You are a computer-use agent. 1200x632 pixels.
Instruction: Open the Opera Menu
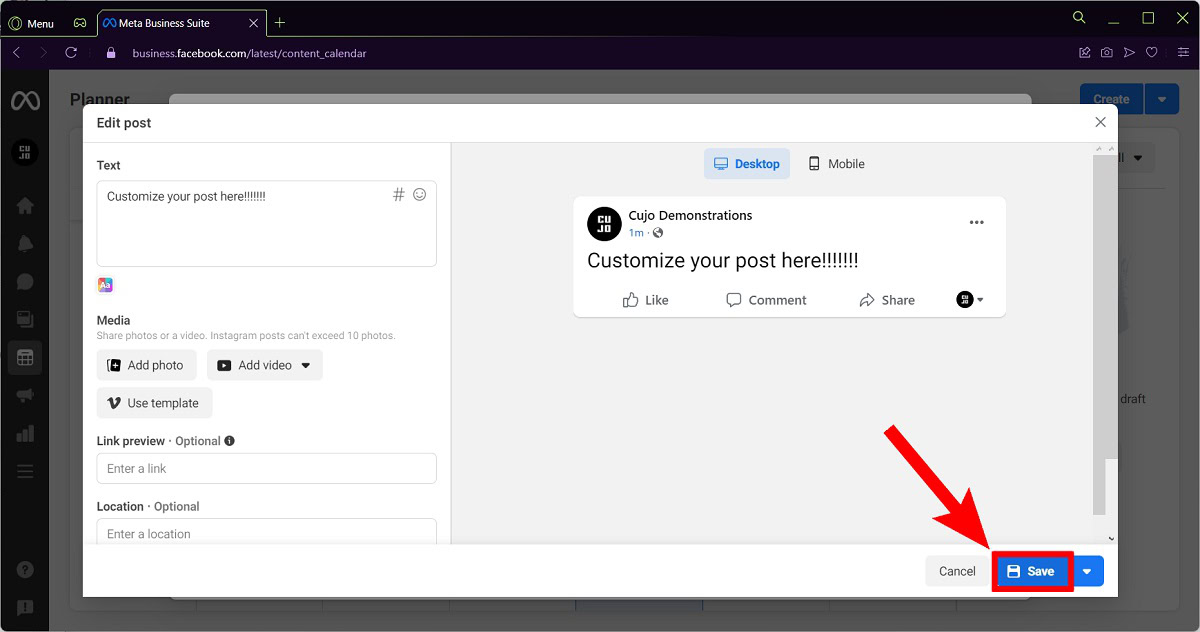click(32, 23)
